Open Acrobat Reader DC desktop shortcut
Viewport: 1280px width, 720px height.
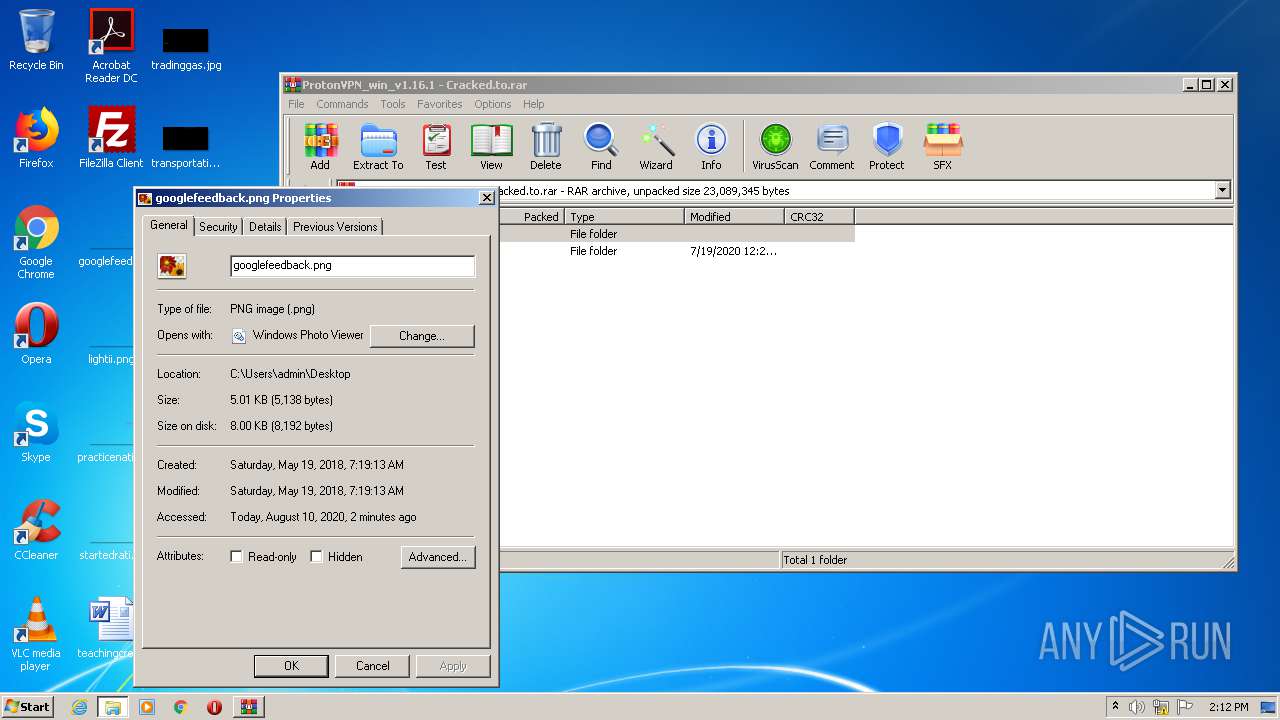point(111,46)
